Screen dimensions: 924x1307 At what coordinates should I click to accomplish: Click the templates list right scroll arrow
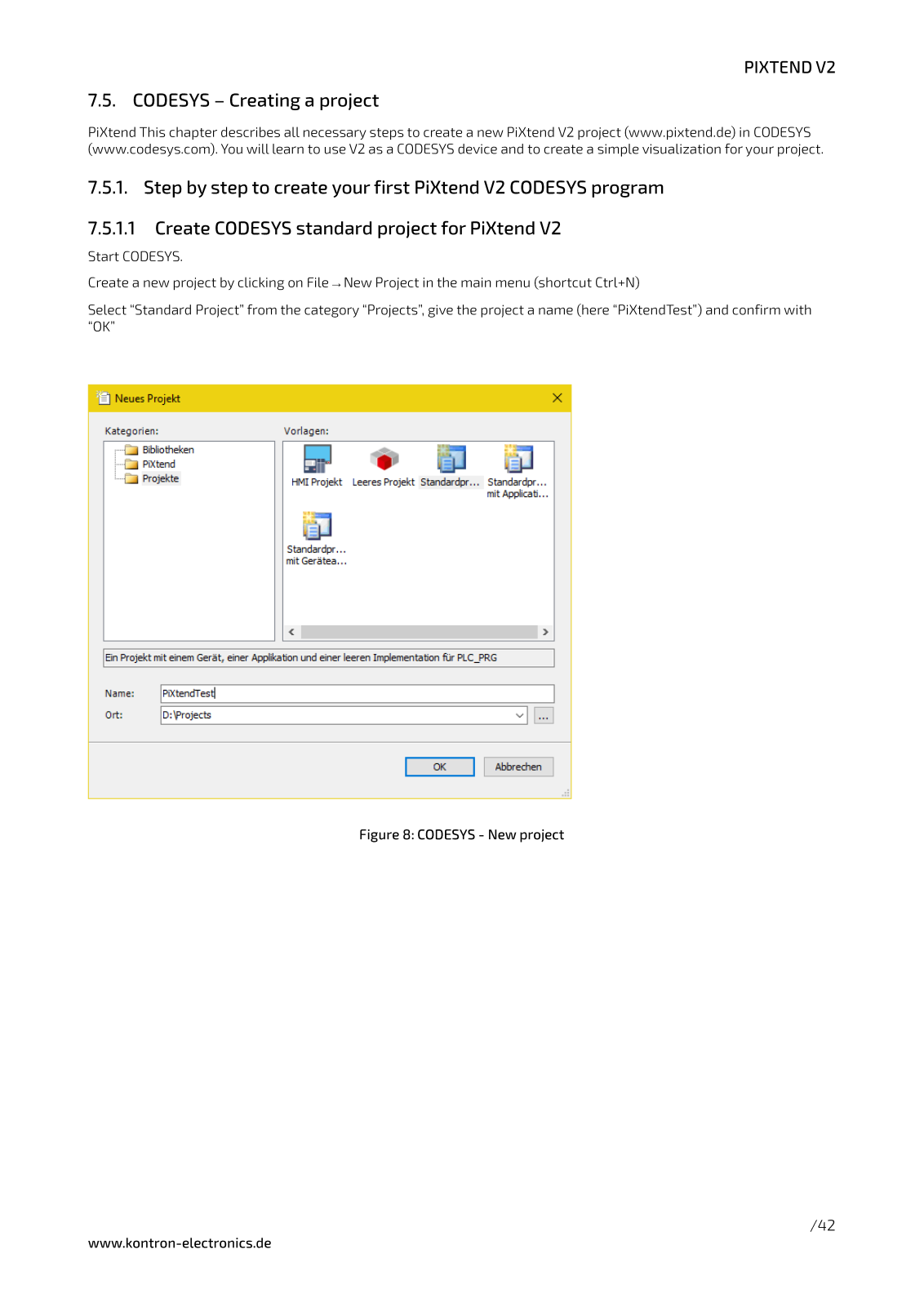coord(546,633)
